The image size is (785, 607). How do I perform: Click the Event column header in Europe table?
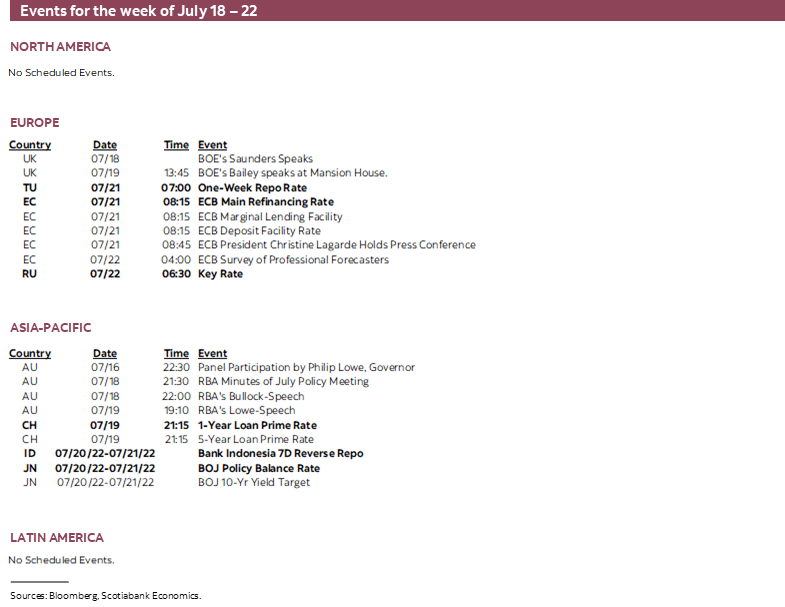click(212, 145)
